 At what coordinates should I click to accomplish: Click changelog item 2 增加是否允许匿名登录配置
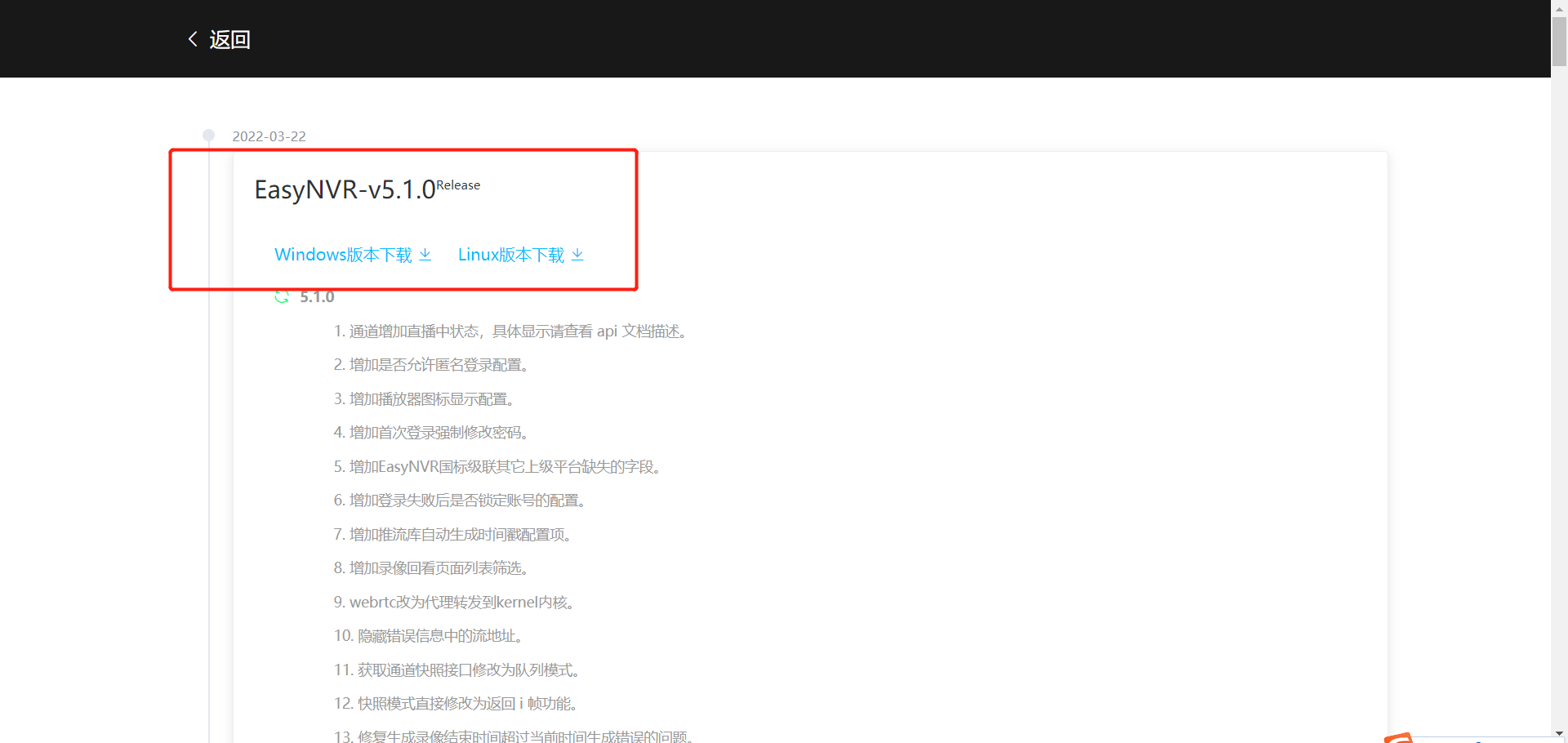pyautogui.click(x=434, y=365)
